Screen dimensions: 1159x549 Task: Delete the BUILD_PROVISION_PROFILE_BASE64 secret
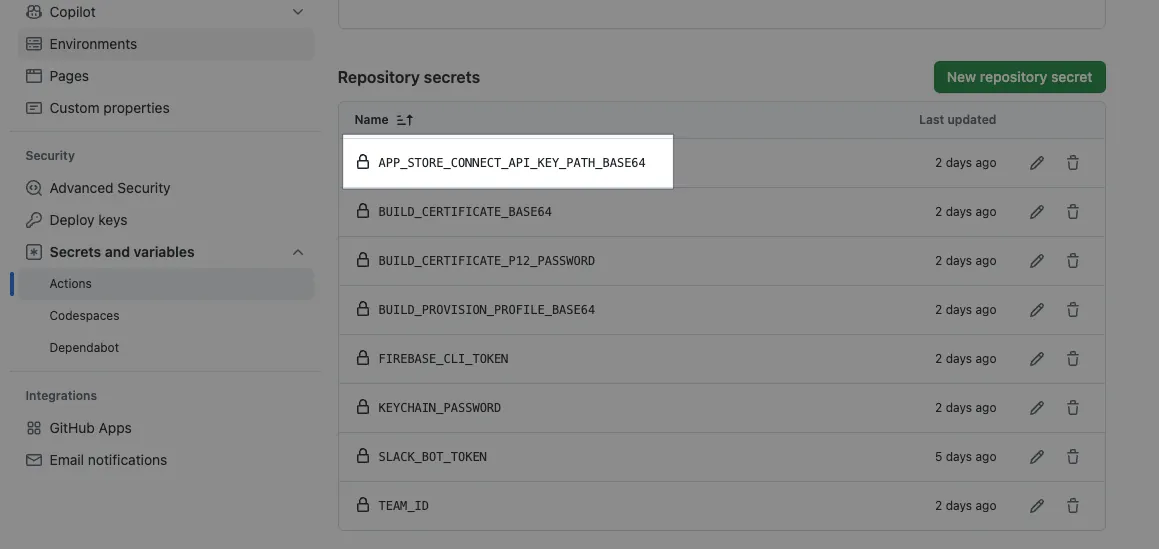(1073, 310)
